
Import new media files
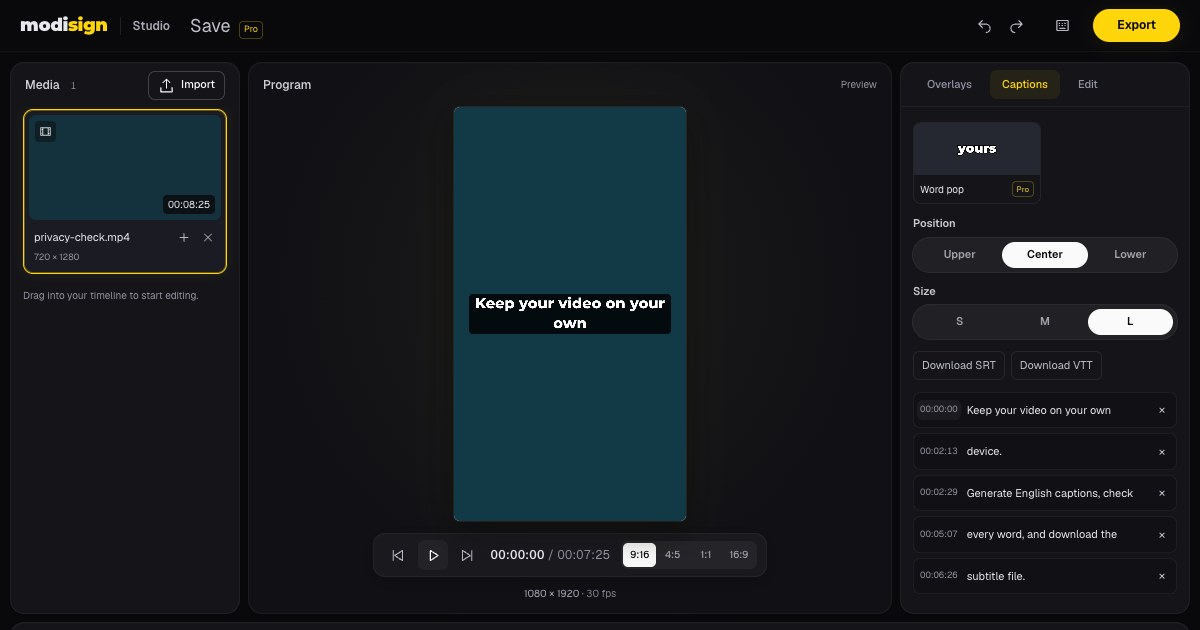pos(186,85)
